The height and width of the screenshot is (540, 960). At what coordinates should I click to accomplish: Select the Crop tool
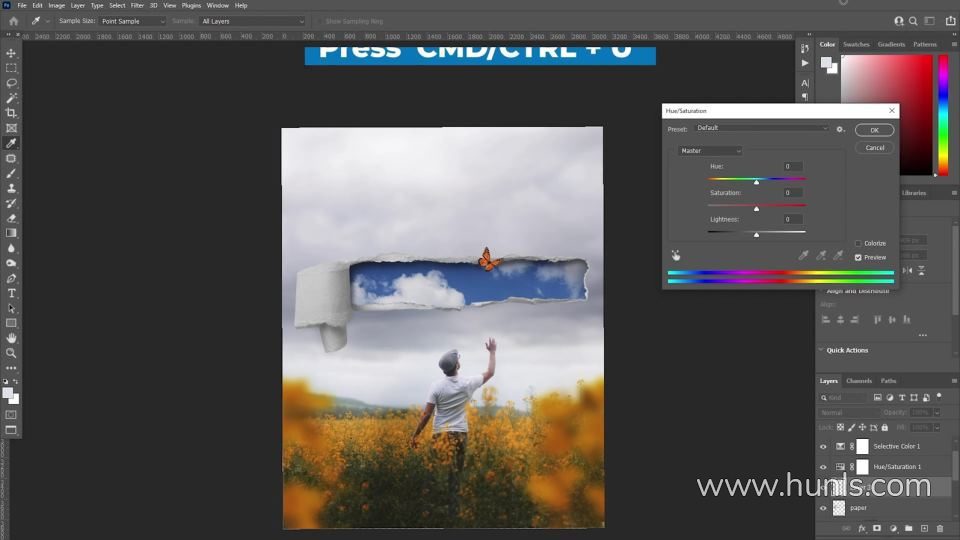click(x=11, y=113)
